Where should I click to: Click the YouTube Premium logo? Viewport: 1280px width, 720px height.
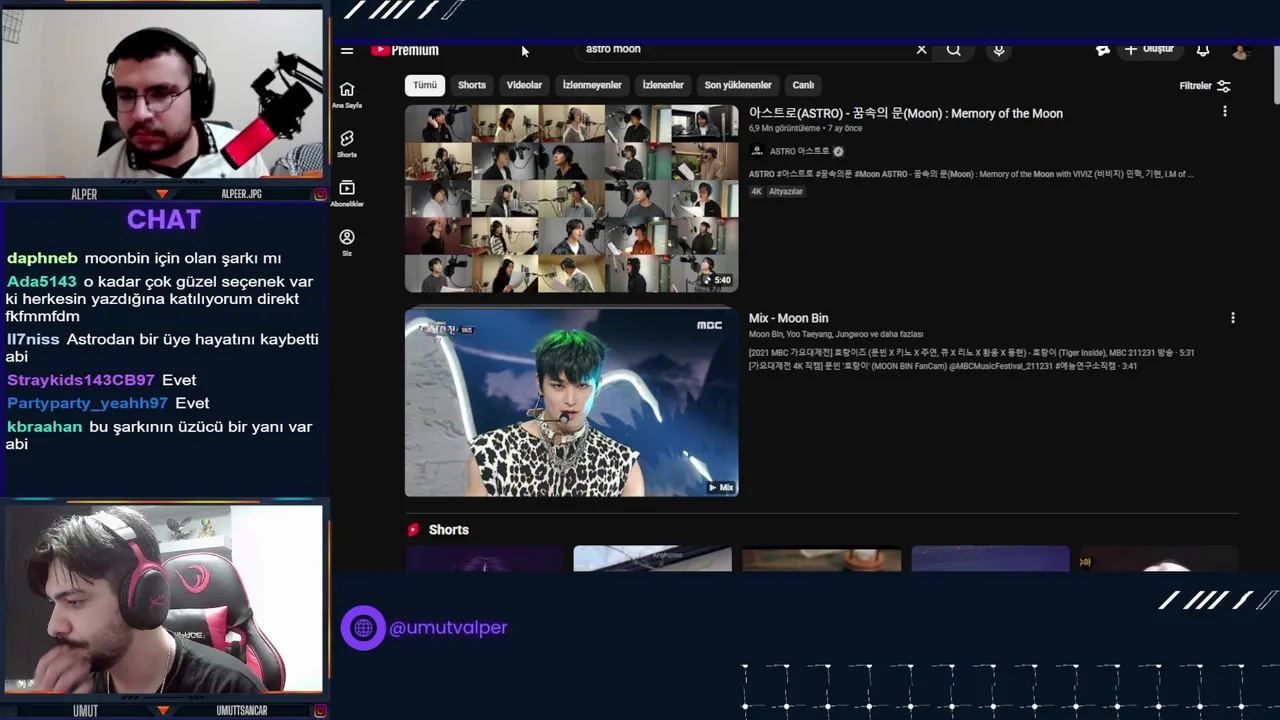pyautogui.click(x=405, y=50)
